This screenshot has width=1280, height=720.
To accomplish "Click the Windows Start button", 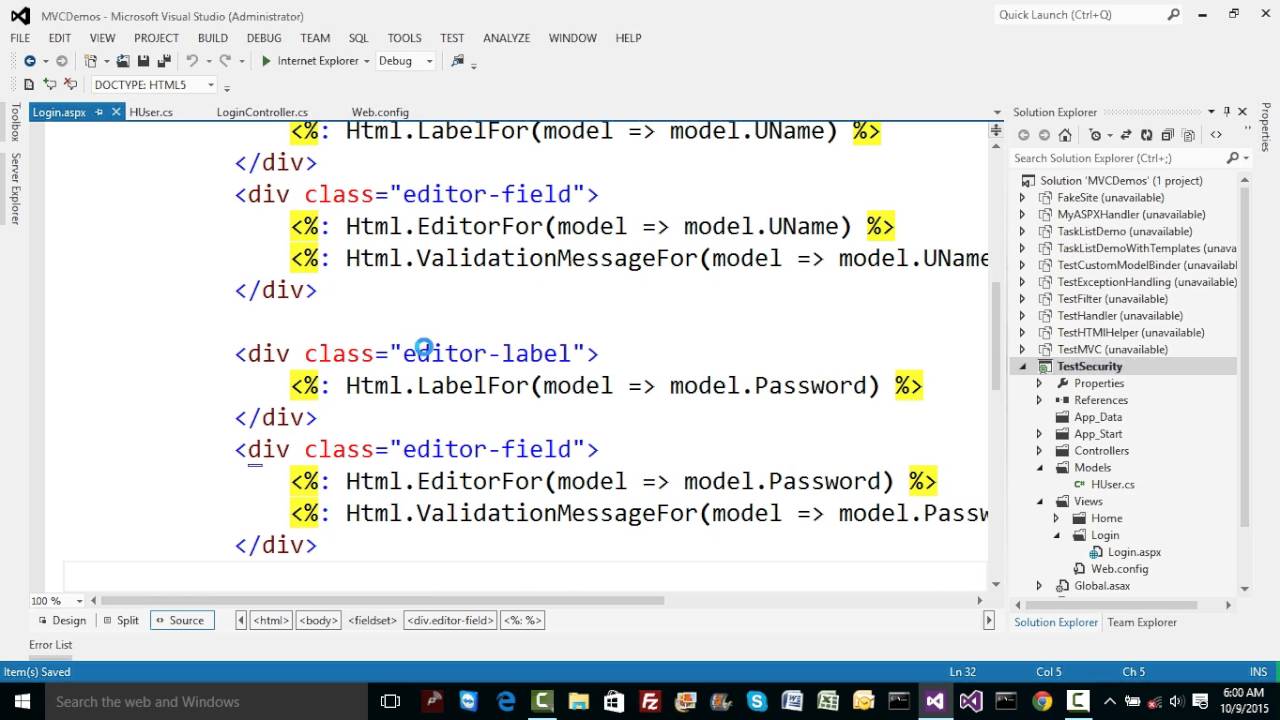I will click(x=21, y=701).
